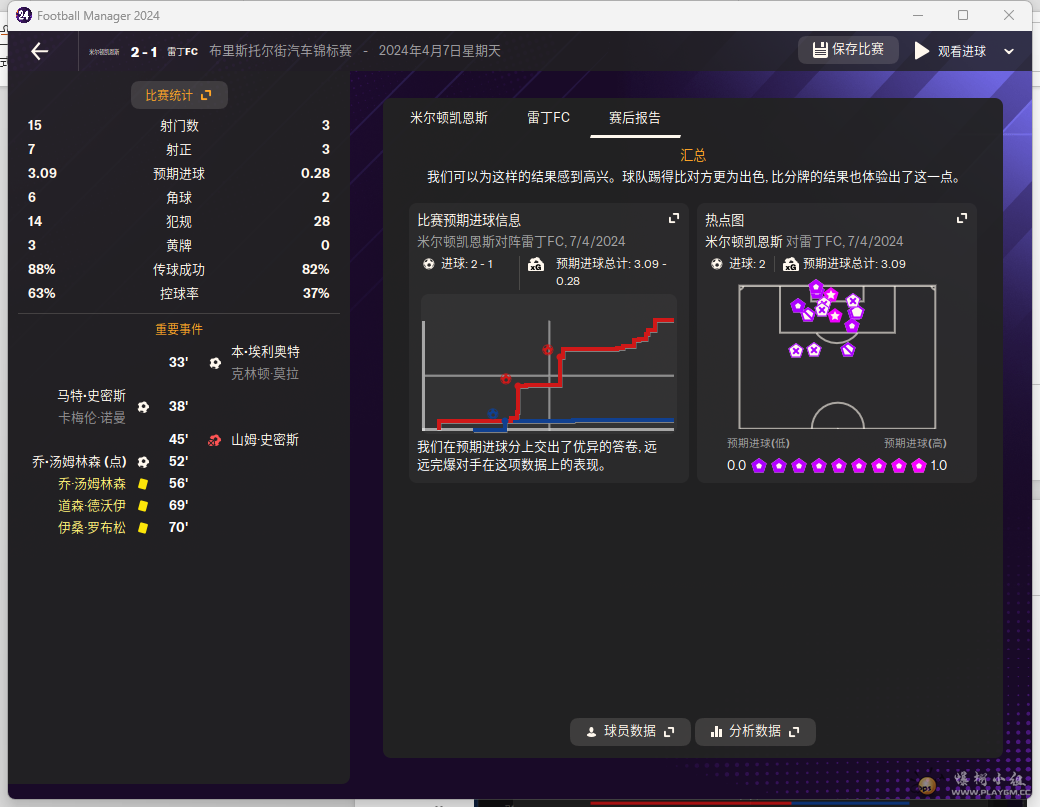Click the penalty goal icon at 52'
This screenshot has height=807, width=1040.
[x=143, y=462]
